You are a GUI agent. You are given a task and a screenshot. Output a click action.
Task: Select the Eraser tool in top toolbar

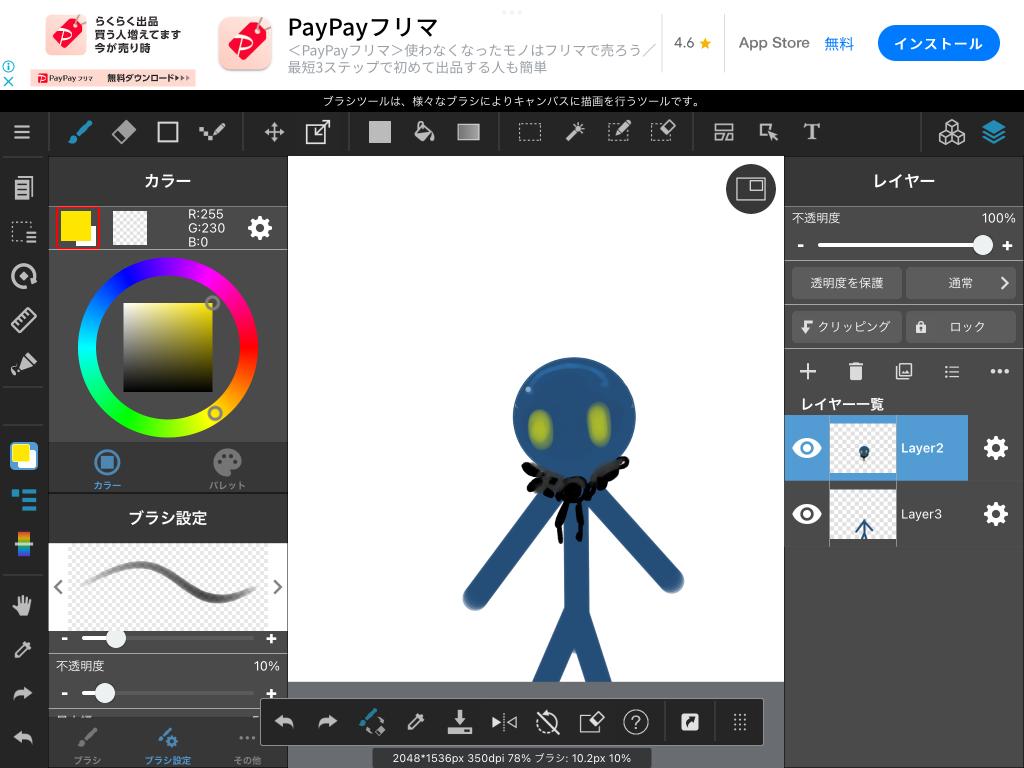[123, 132]
